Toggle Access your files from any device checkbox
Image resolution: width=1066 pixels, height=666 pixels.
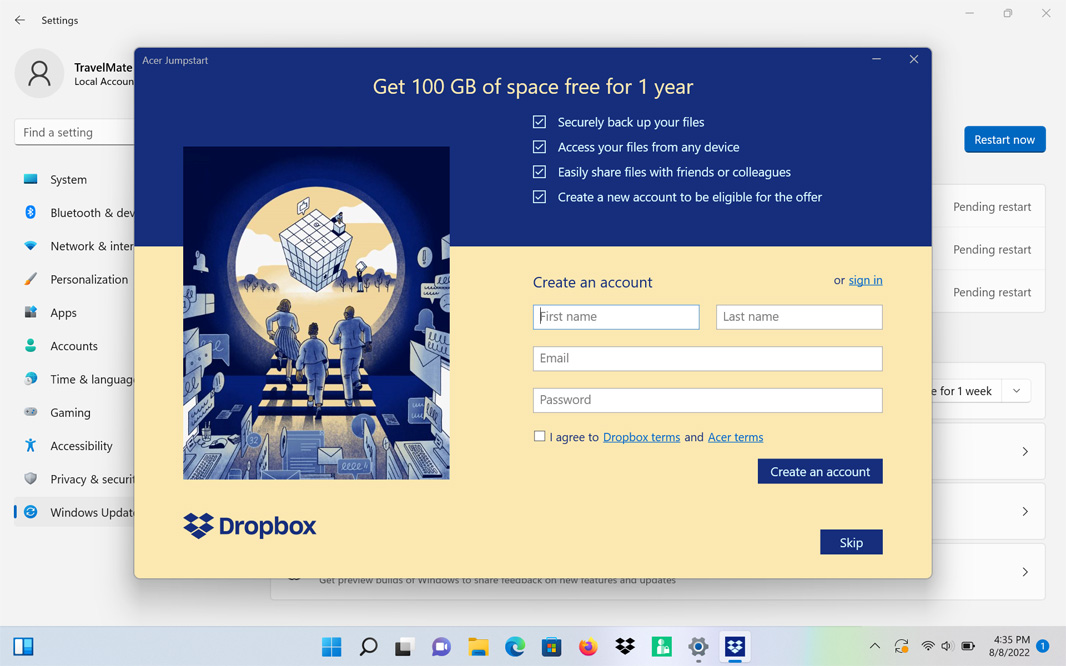(x=539, y=147)
